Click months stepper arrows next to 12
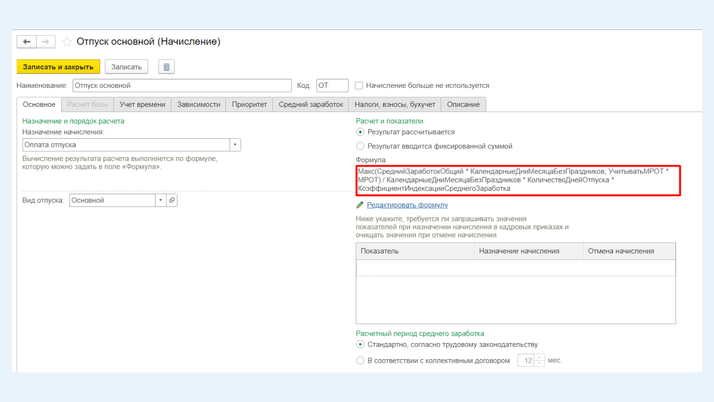Screen dimensions: 714x402 coord(539,361)
